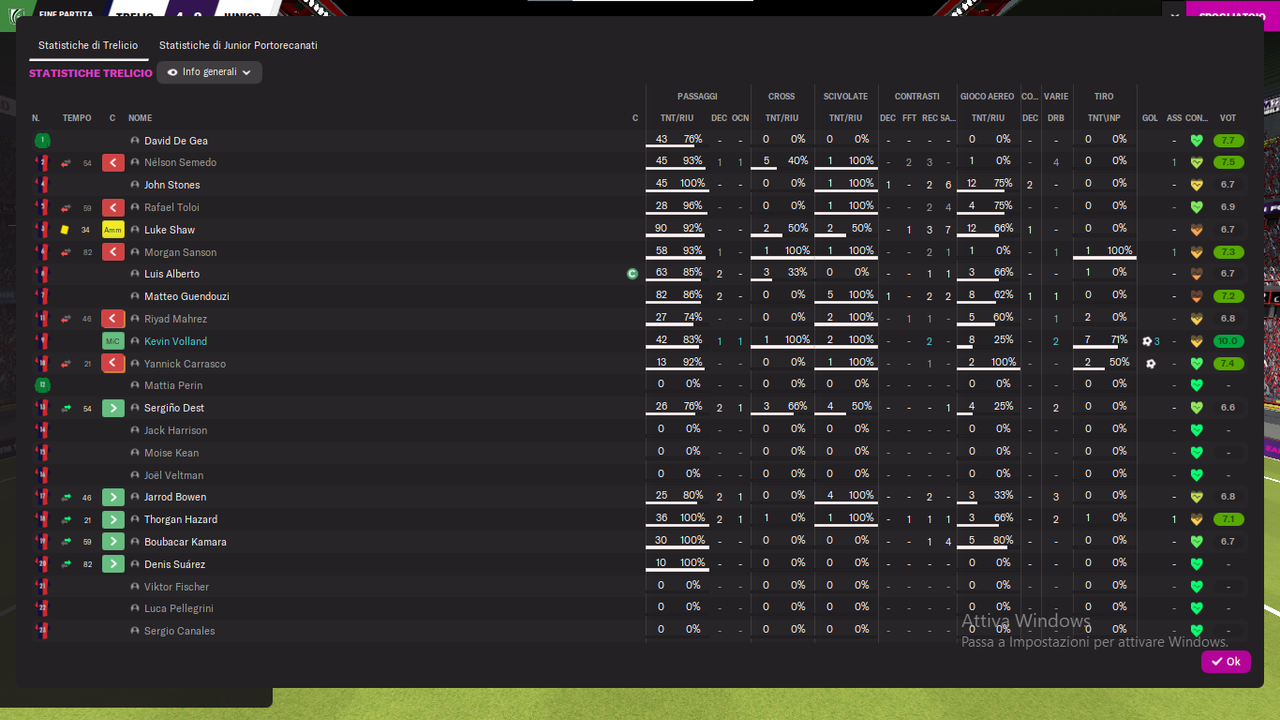Select the Viktor Fischer row name

pos(177,587)
